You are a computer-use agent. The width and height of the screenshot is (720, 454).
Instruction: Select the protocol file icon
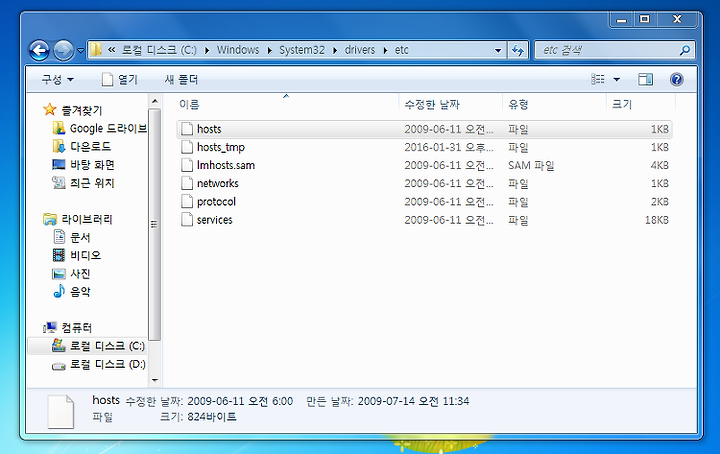(x=187, y=202)
